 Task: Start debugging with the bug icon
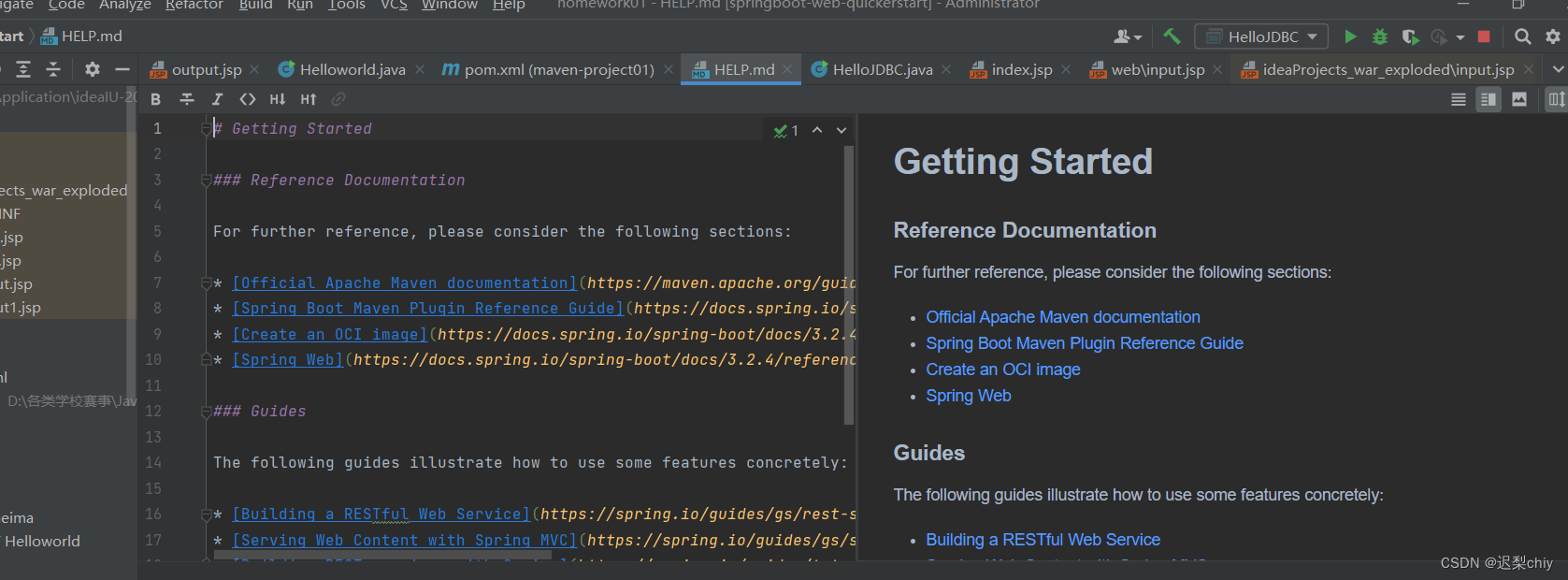1380,36
